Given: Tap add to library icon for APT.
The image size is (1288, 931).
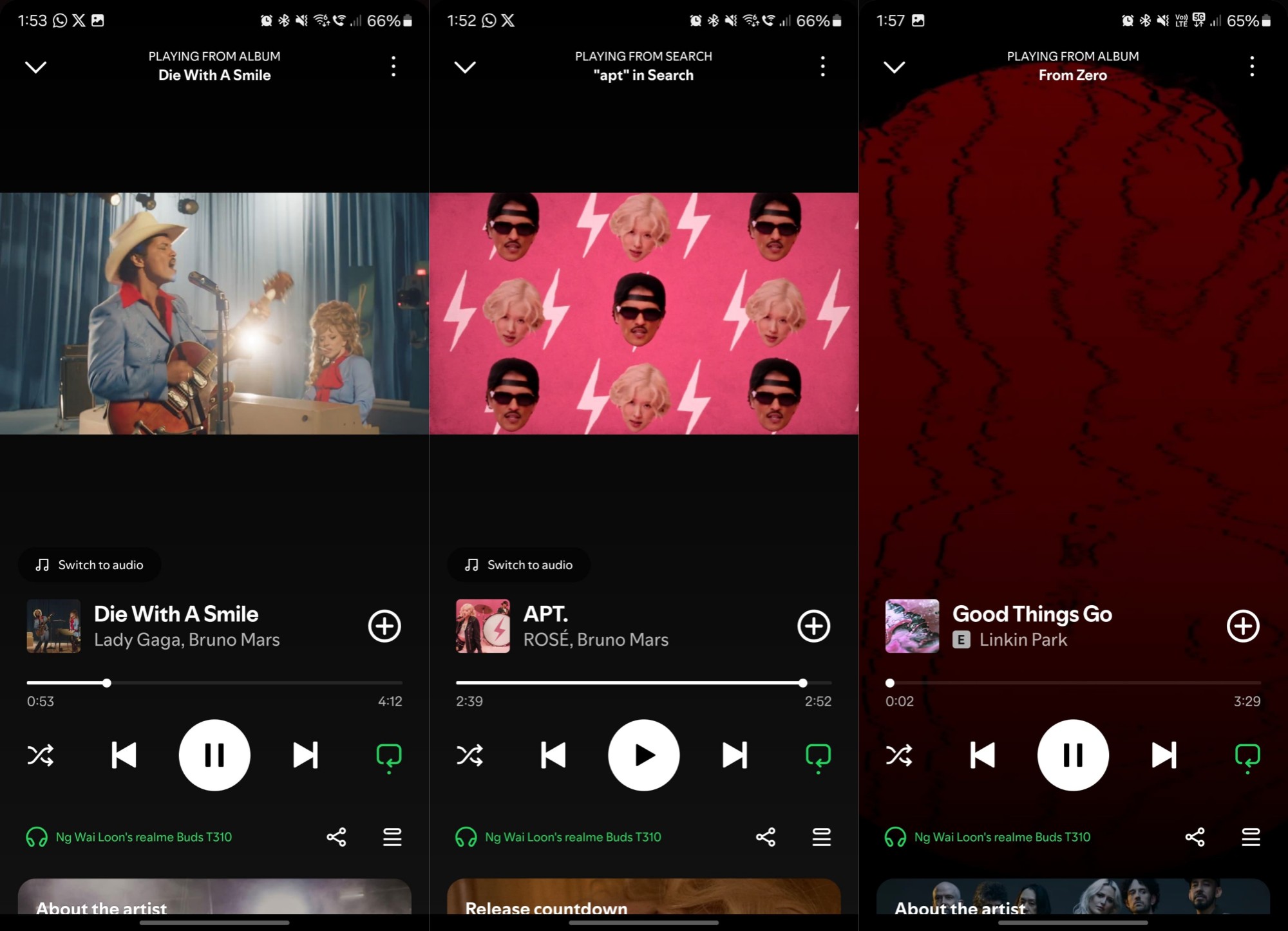Looking at the screenshot, I should [813, 626].
